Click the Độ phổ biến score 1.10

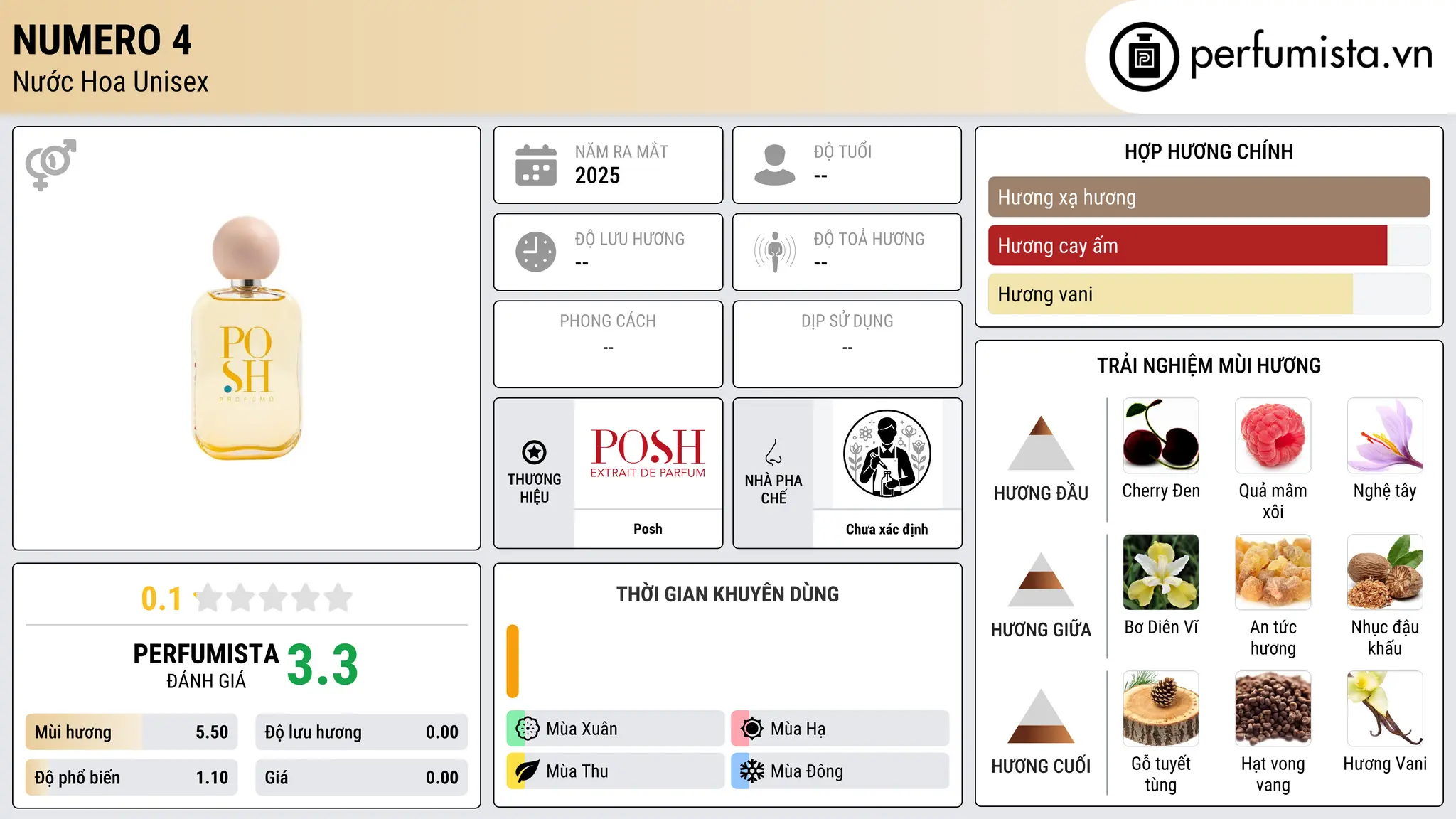pos(212,778)
